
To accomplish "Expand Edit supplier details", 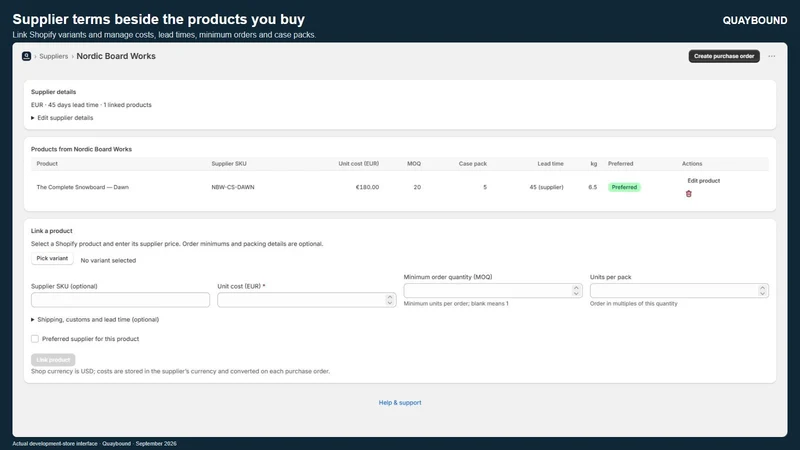I will tap(62, 118).
